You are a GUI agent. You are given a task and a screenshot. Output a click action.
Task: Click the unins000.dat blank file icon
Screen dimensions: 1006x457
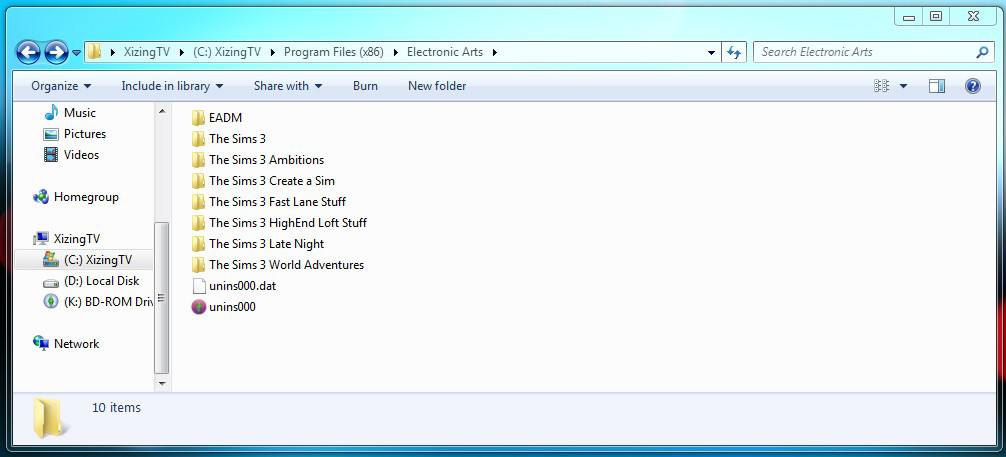click(199, 286)
